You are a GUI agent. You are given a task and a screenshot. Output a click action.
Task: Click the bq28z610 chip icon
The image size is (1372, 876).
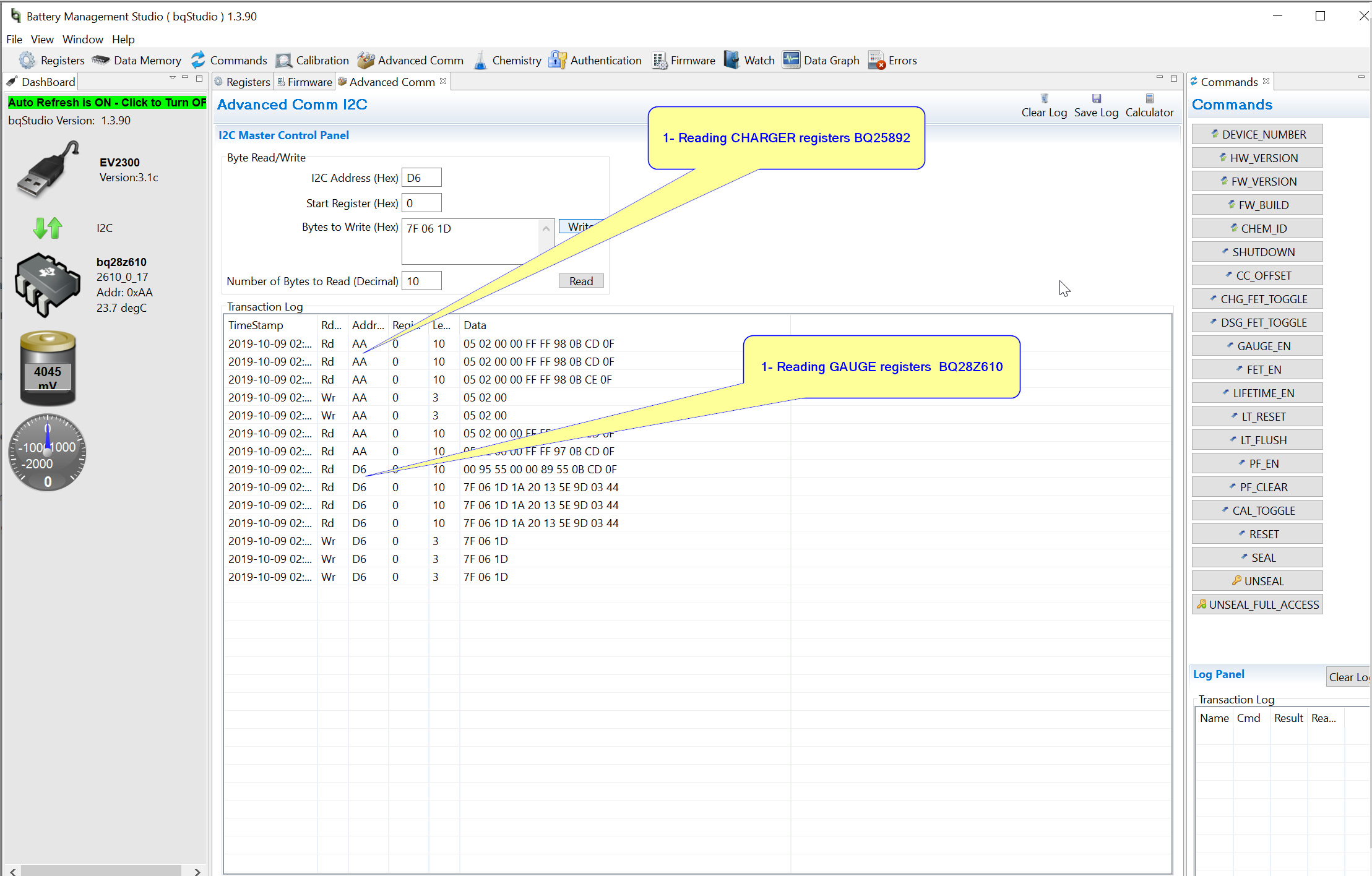click(48, 285)
